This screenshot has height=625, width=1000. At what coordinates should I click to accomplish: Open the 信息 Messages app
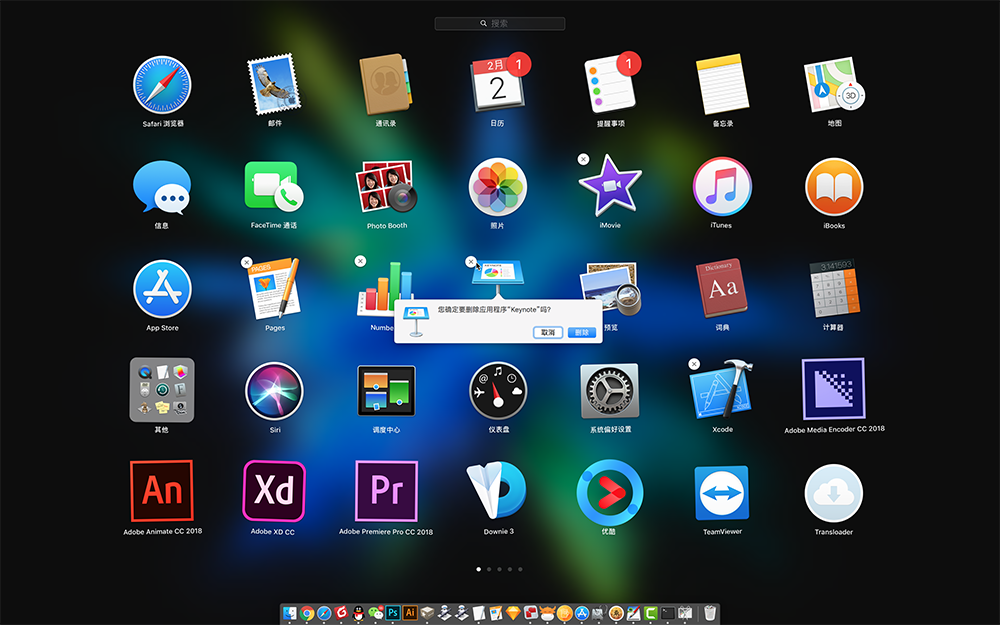click(x=162, y=187)
